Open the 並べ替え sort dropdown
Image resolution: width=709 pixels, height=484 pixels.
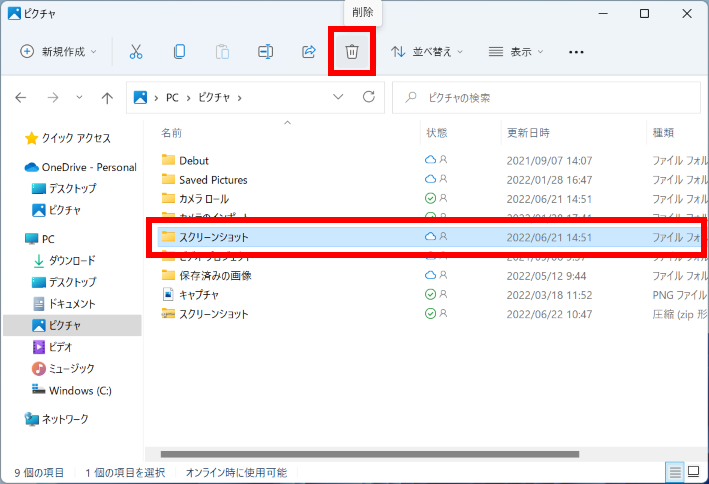click(x=427, y=52)
